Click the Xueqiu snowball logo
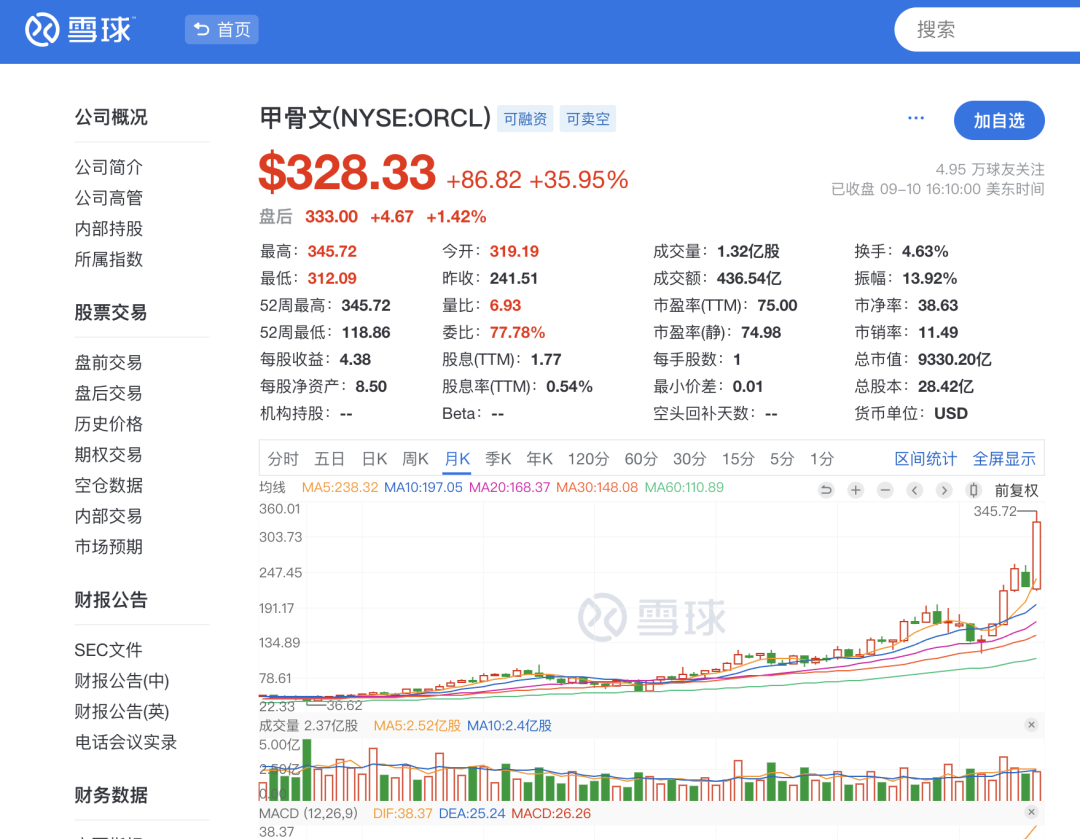 [x=79, y=30]
